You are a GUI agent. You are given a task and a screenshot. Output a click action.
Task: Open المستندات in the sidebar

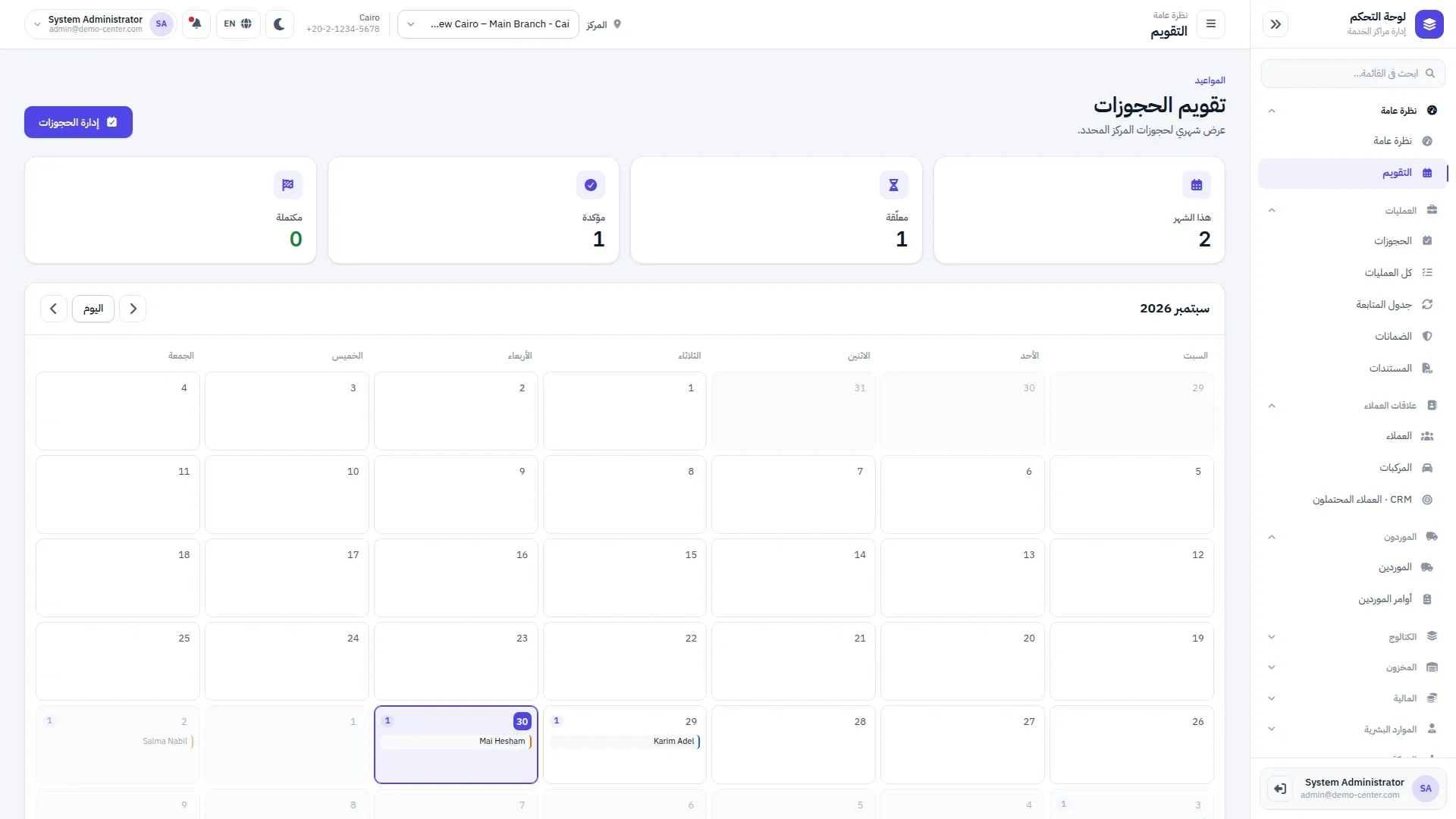1353,369
